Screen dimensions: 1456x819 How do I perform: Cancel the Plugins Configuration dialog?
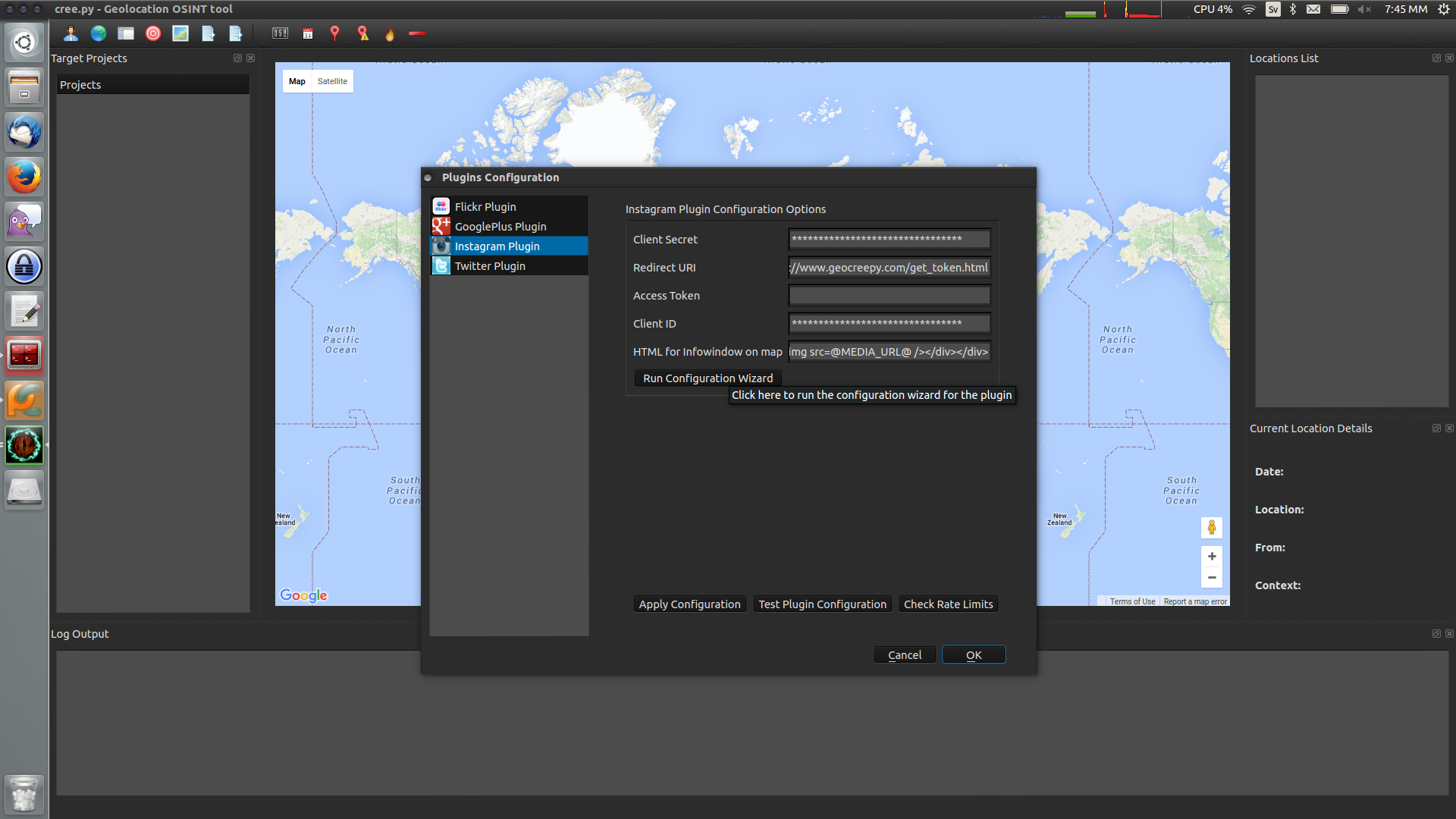[x=905, y=655]
